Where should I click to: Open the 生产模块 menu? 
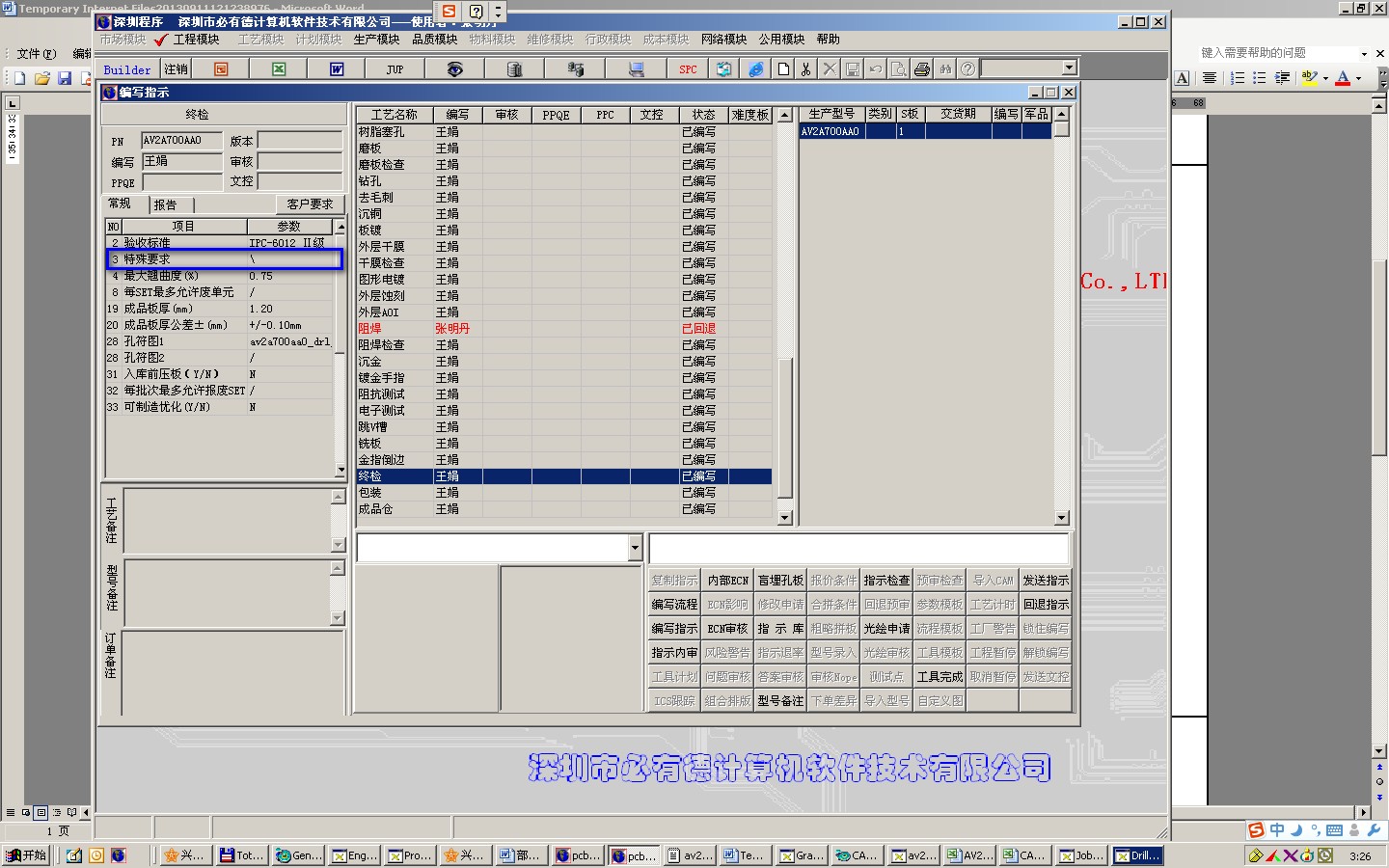(x=376, y=40)
